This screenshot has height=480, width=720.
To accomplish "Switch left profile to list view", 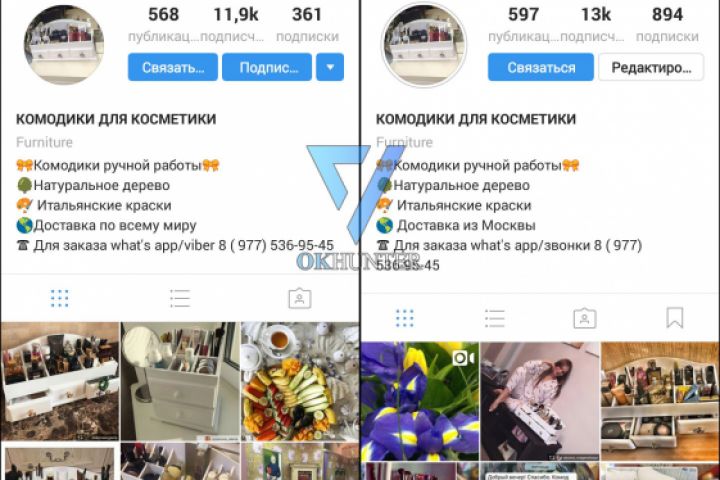I will click(x=180, y=299).
